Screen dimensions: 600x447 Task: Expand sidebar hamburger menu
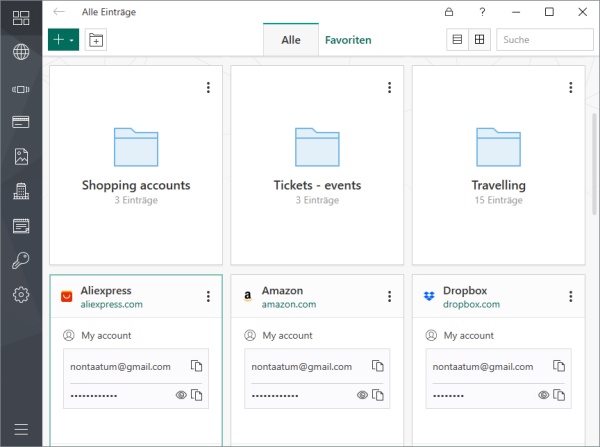coord(21,429)
